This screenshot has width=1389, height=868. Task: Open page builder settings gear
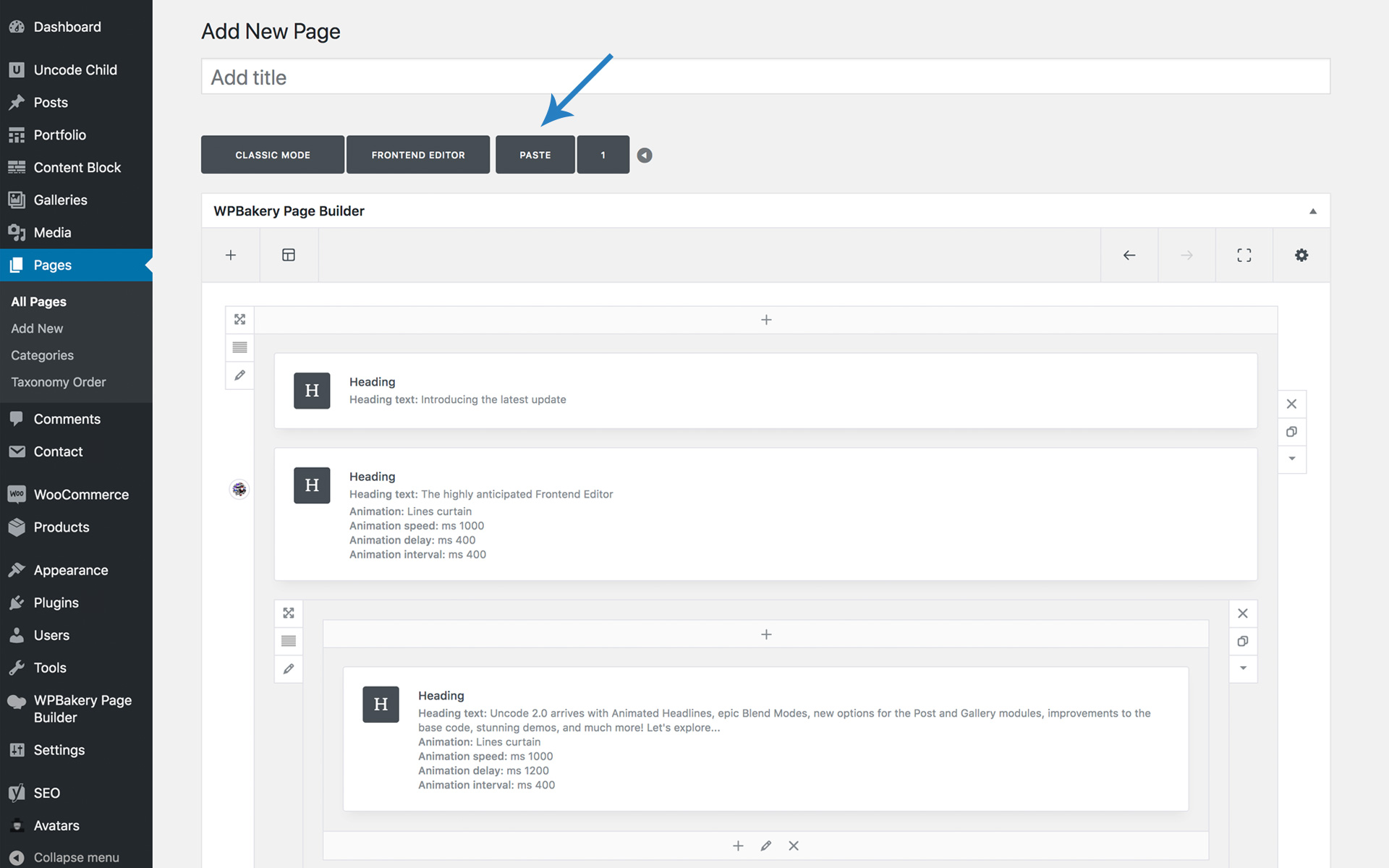point(1301,255)
